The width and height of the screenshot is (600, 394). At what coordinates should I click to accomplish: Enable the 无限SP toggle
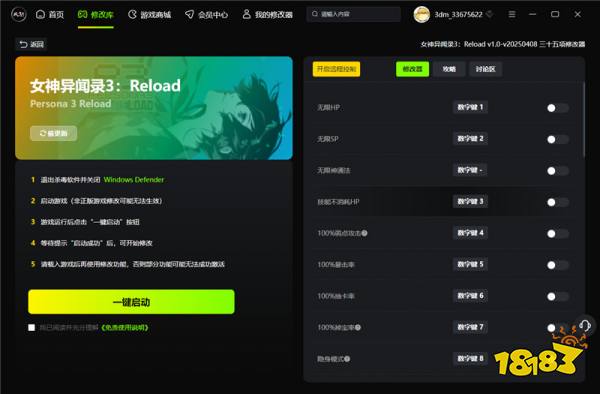pyautogui.click(x=558, y=139)
